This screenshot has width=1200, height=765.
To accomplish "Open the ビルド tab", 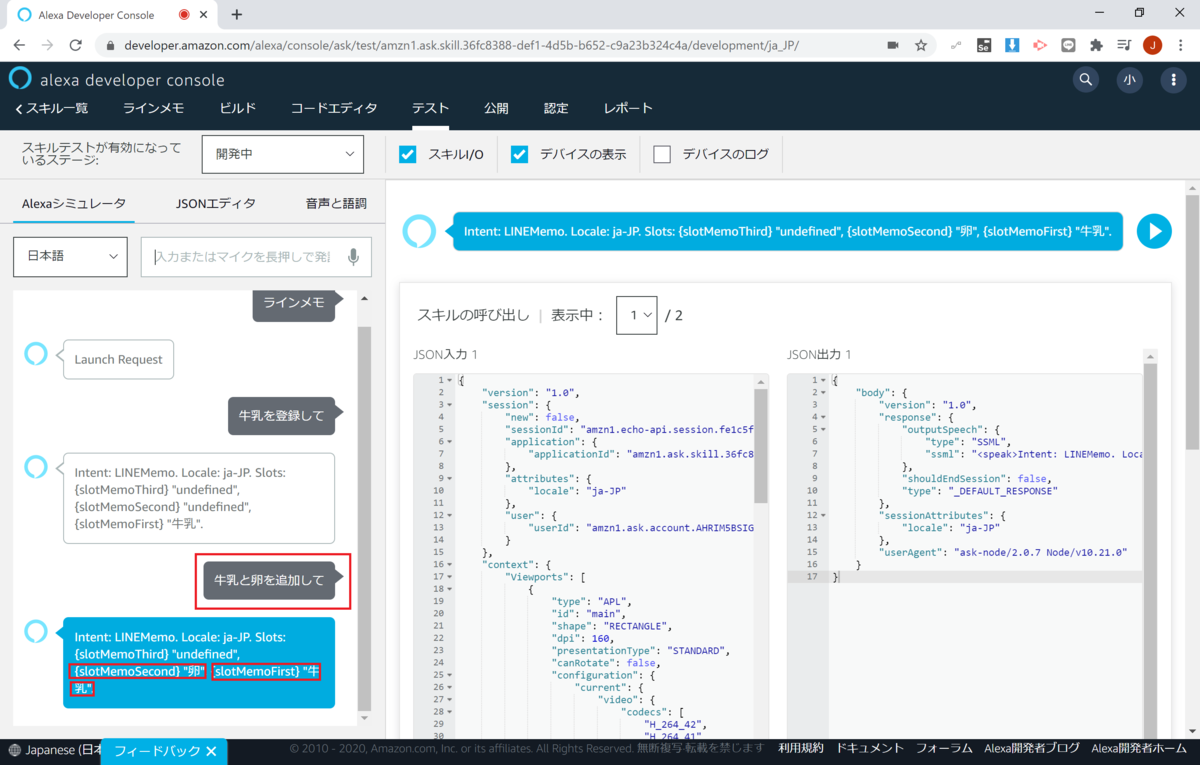I will click(238, 108).
